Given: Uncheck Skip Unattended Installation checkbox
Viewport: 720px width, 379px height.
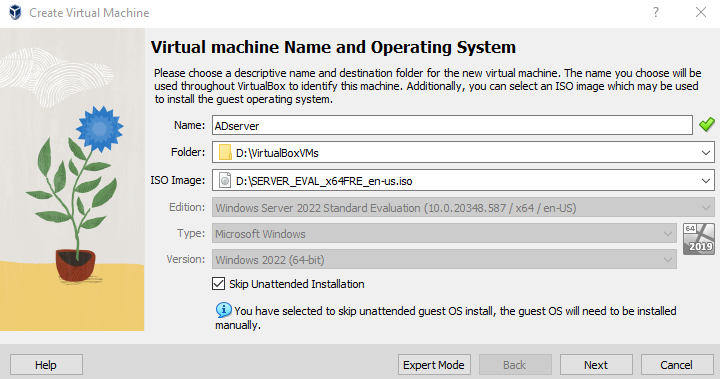Looking at the screenshot, I should (x=219, y=284).
